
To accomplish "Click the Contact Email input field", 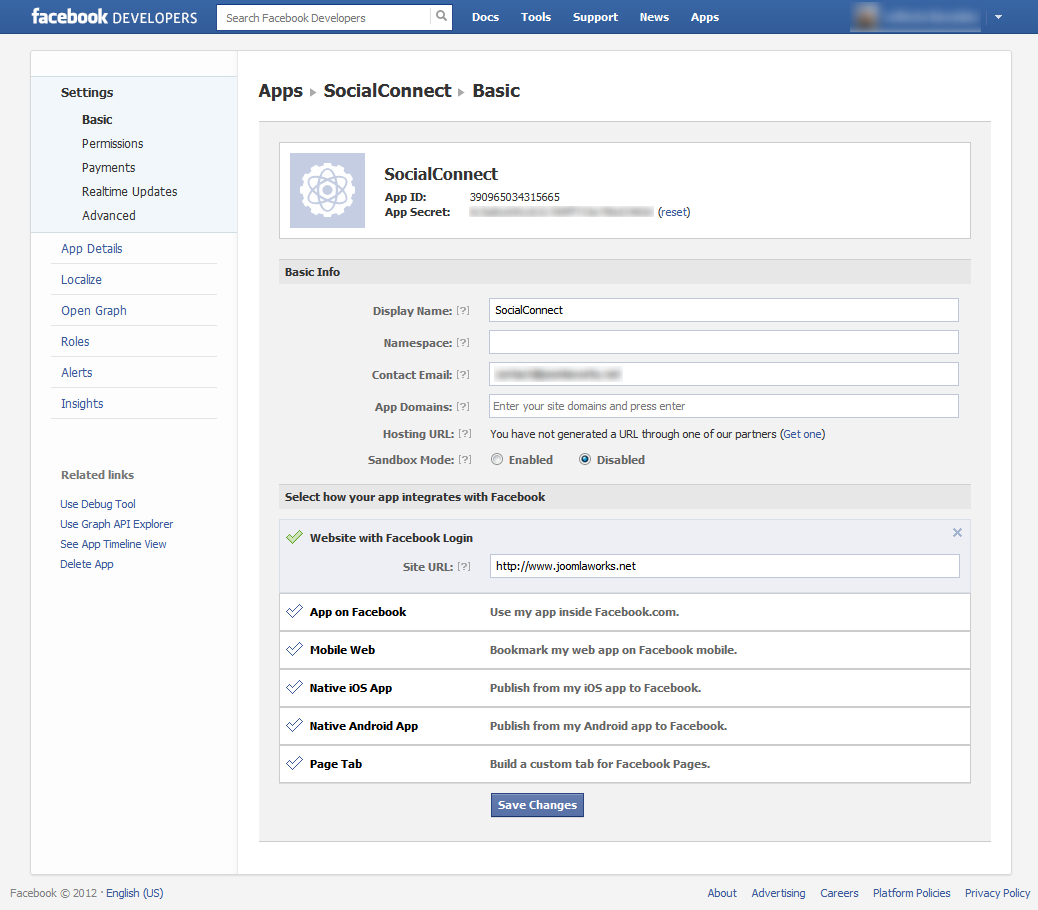I will pos(724,374).
